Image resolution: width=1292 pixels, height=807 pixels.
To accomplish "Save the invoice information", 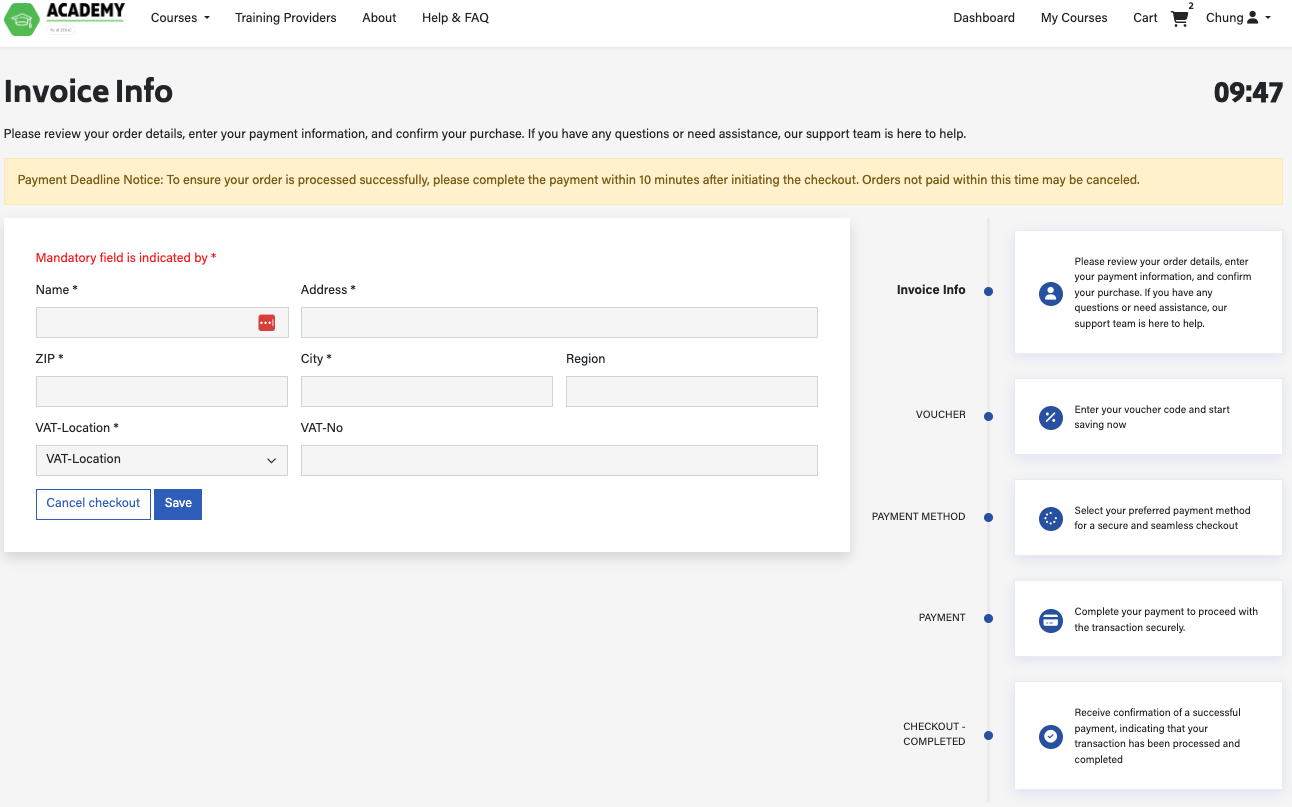I will pos(177,503).
